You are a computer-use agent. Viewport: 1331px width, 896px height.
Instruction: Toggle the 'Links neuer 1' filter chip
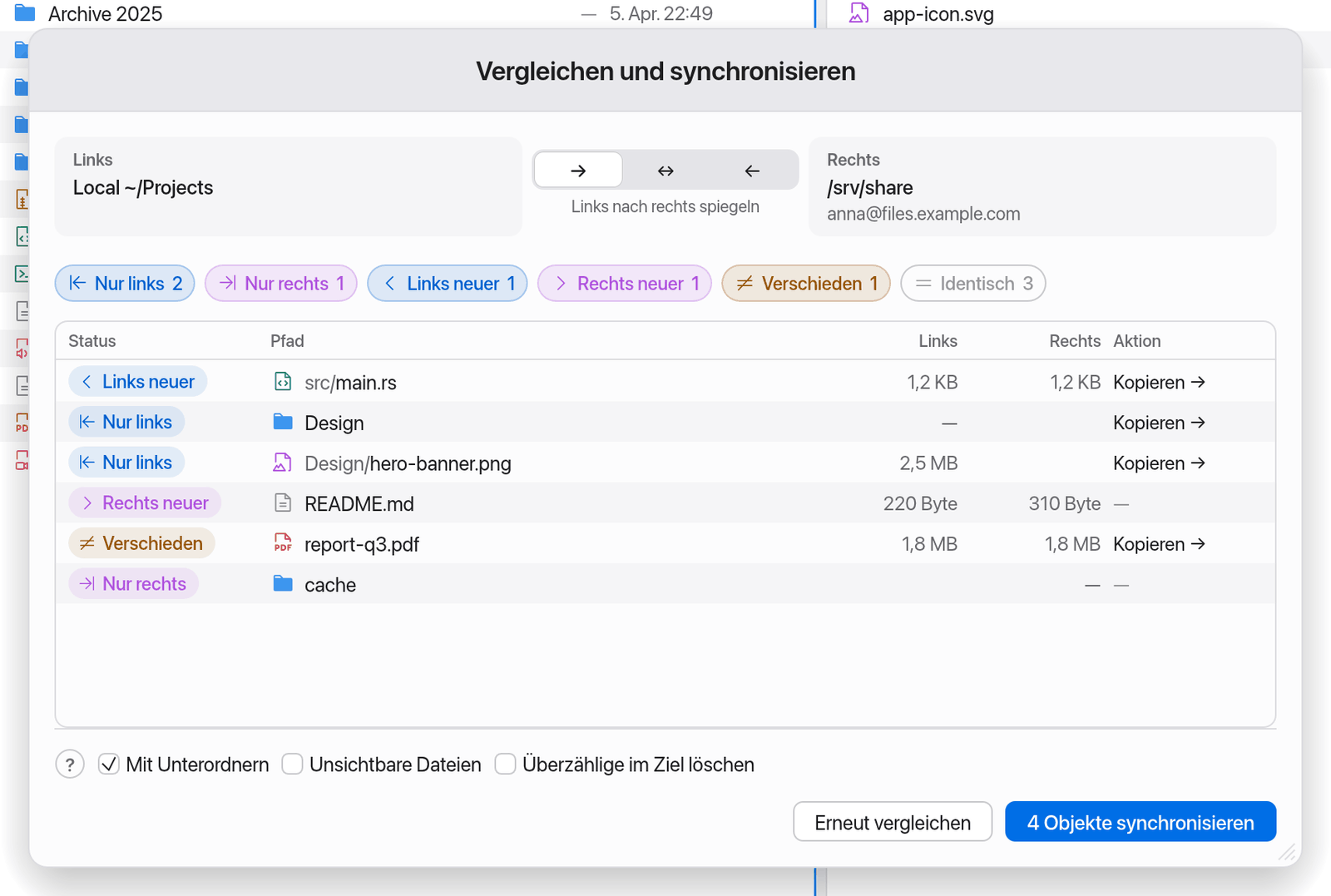point(448,284)
